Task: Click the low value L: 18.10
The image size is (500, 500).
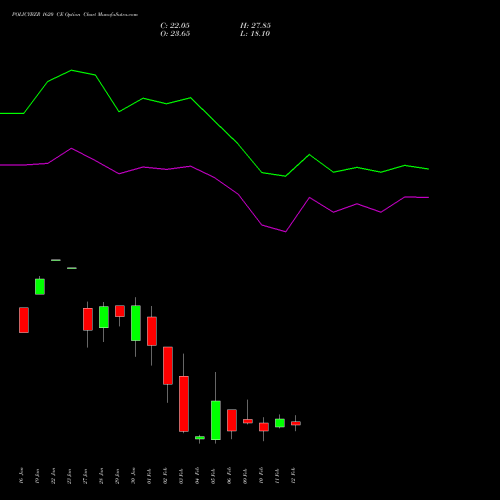Action: pyautogui.click(x=255, y=34)
